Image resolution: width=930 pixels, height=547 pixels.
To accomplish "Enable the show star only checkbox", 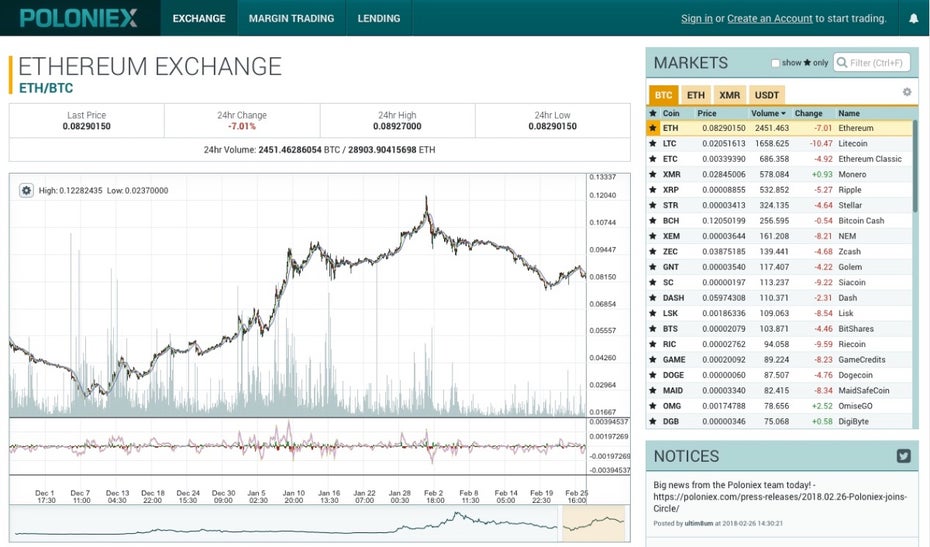I will (x=775, y=63).
